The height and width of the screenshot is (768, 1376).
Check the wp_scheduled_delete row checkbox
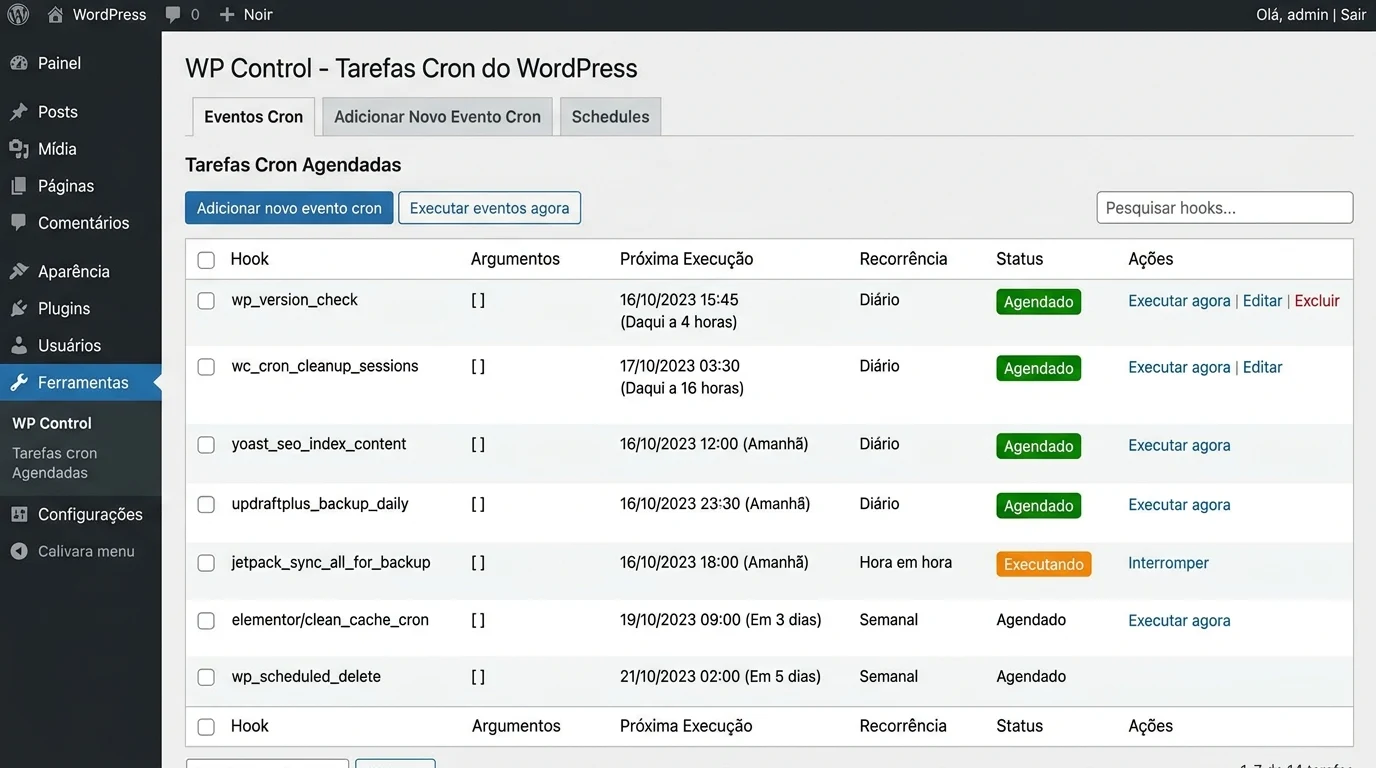[206, 677]
